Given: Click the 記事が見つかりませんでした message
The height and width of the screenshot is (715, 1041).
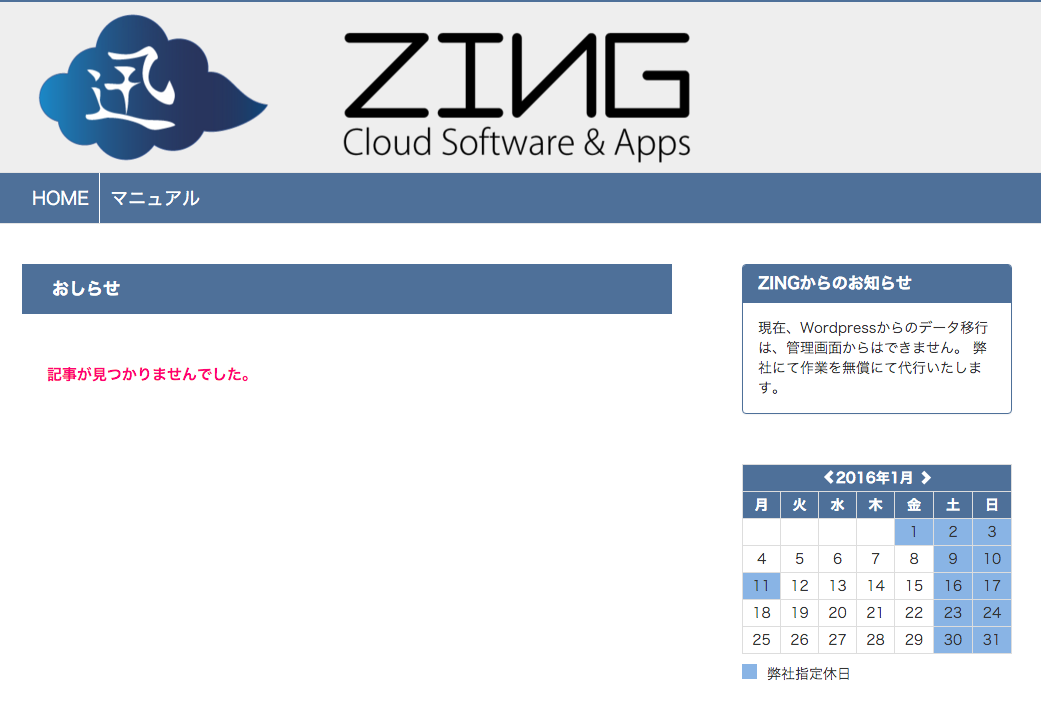Looking at the screenshot, I should tap(148, 374).
